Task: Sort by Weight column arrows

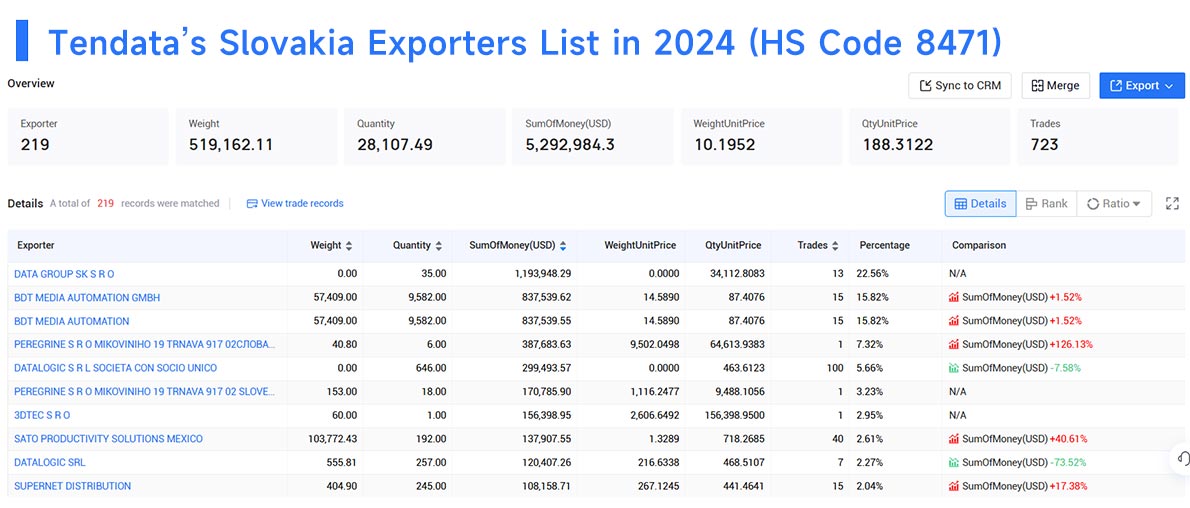Action: point(348,245)
